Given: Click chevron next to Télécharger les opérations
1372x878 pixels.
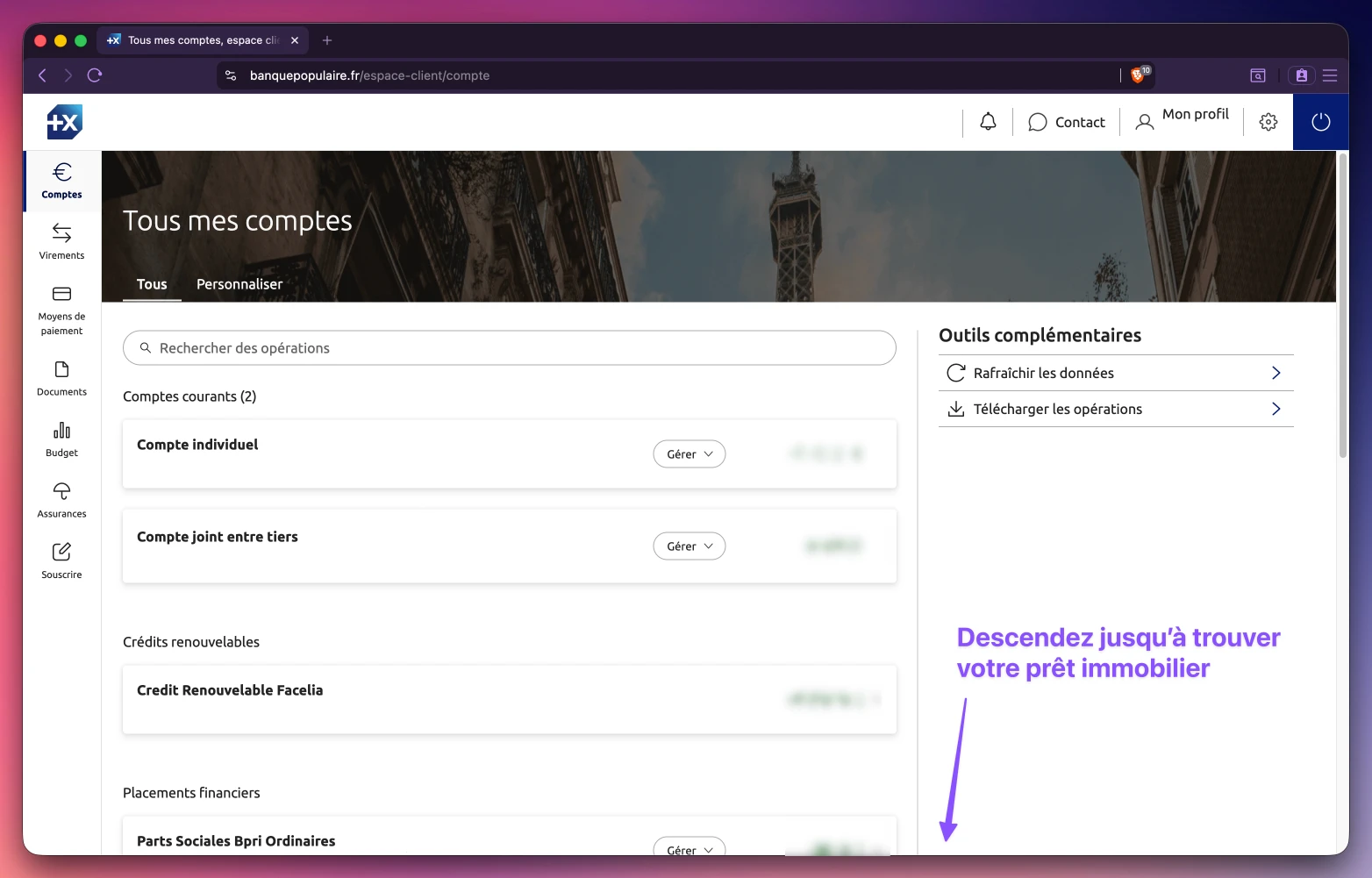Looking at the screenshot, I should (x=1276, y=409).
